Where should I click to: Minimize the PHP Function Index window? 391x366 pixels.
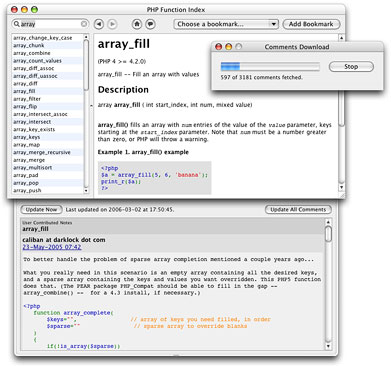[x=24, y=10]
